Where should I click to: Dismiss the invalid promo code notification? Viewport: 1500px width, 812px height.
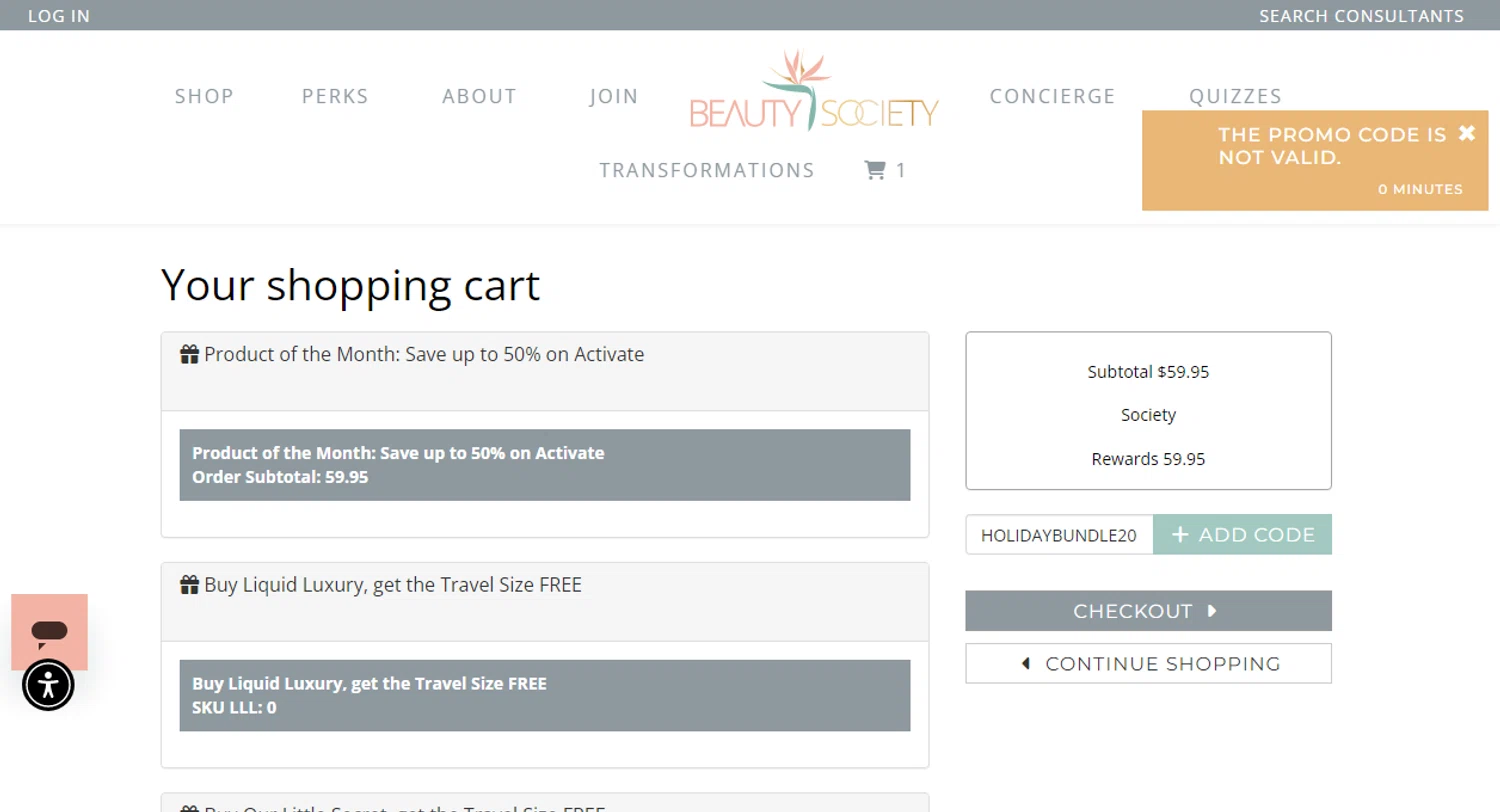tap(1466, 133)
